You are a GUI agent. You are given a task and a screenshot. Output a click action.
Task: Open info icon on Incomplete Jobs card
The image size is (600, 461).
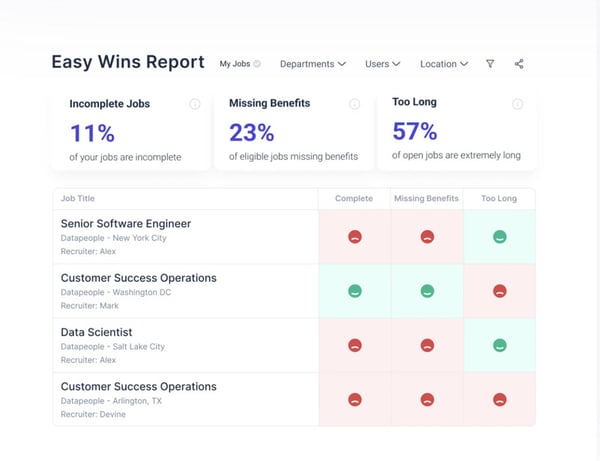coord(194,104)
